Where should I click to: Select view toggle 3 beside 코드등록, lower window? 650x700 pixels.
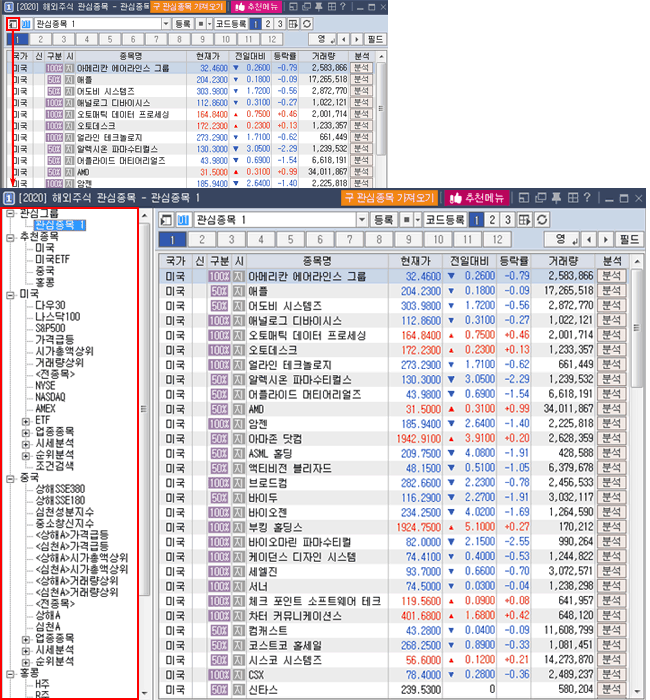click(508, 220)
